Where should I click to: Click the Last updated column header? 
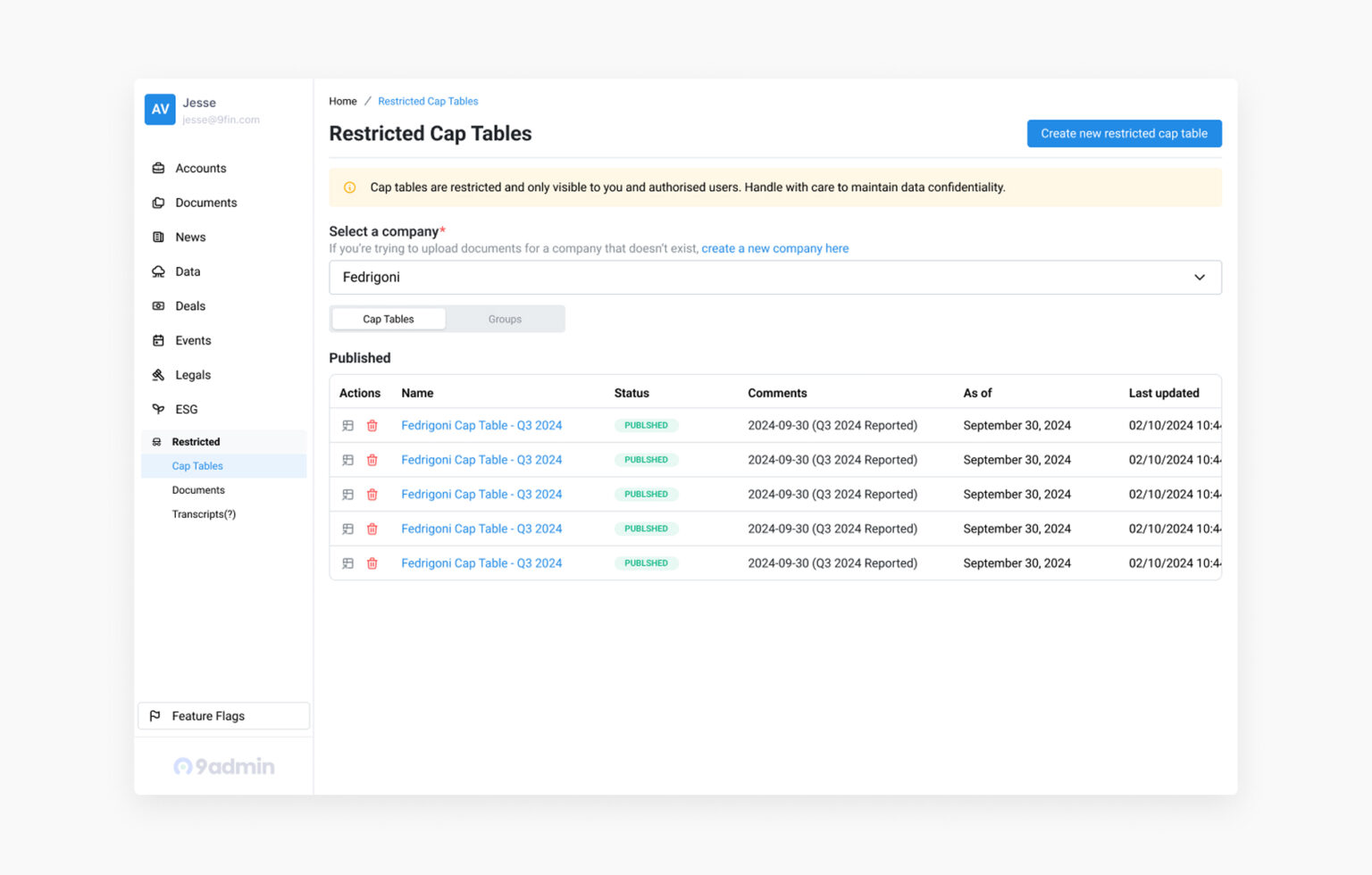(x=1164, y=393)
